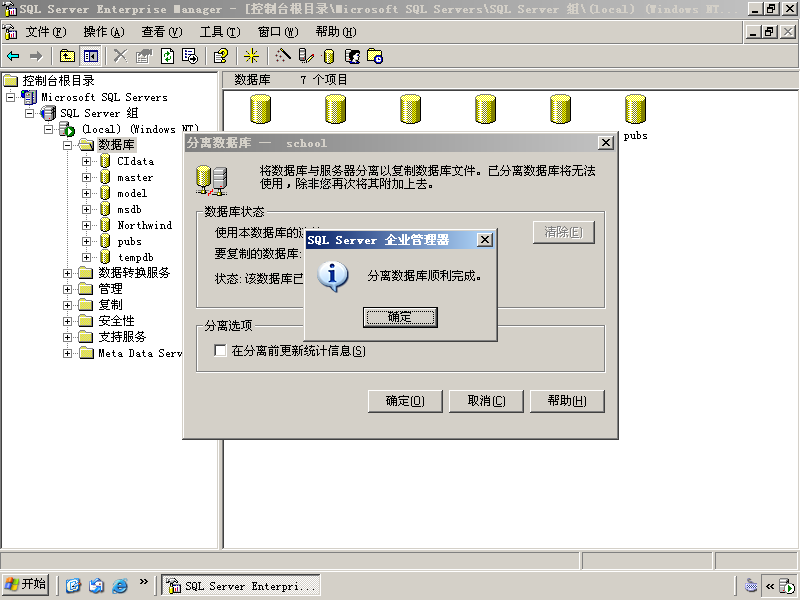
Task: Expand the msdb database node
Action: click(x=86, y=209)
